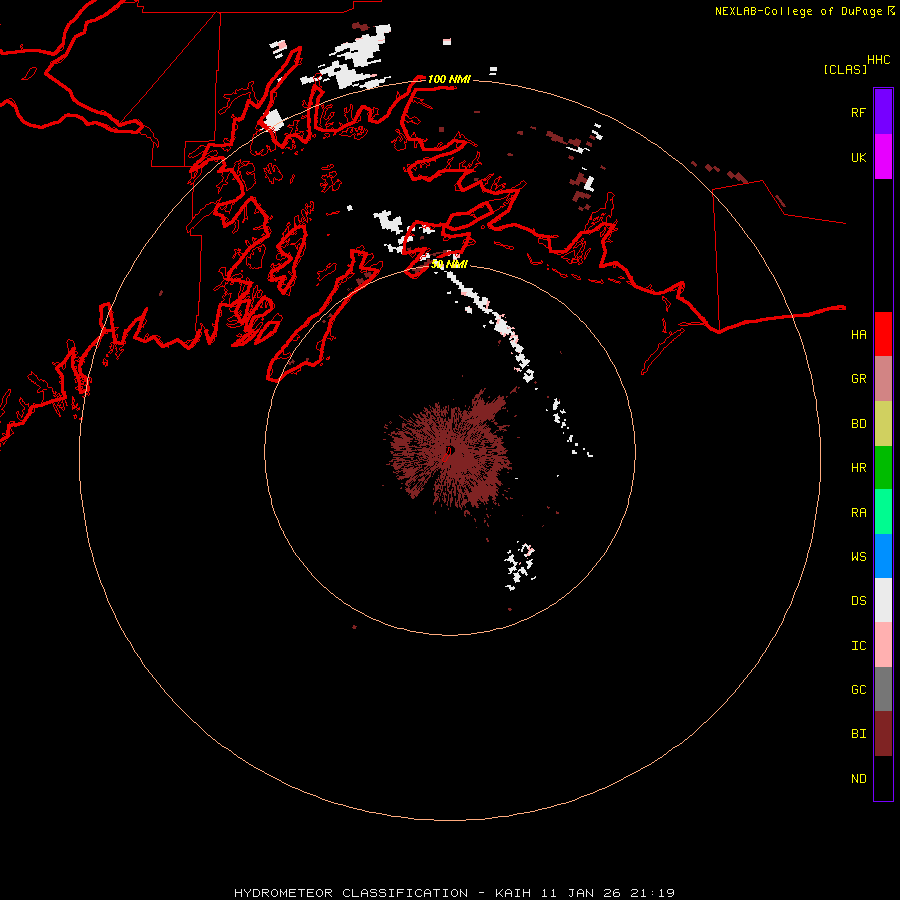This screenshot has height=900, width=900.
Task: Click the 'RA' legend label
Action: tap(858, 513)
